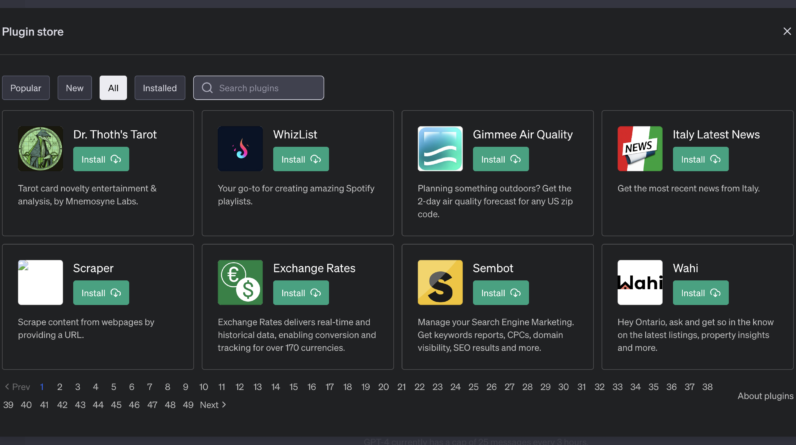Image resolution: width=796 pixels, height=445 pixels.
Task: Click the Scraper plugin blank thumbnail
Action: 40,283
